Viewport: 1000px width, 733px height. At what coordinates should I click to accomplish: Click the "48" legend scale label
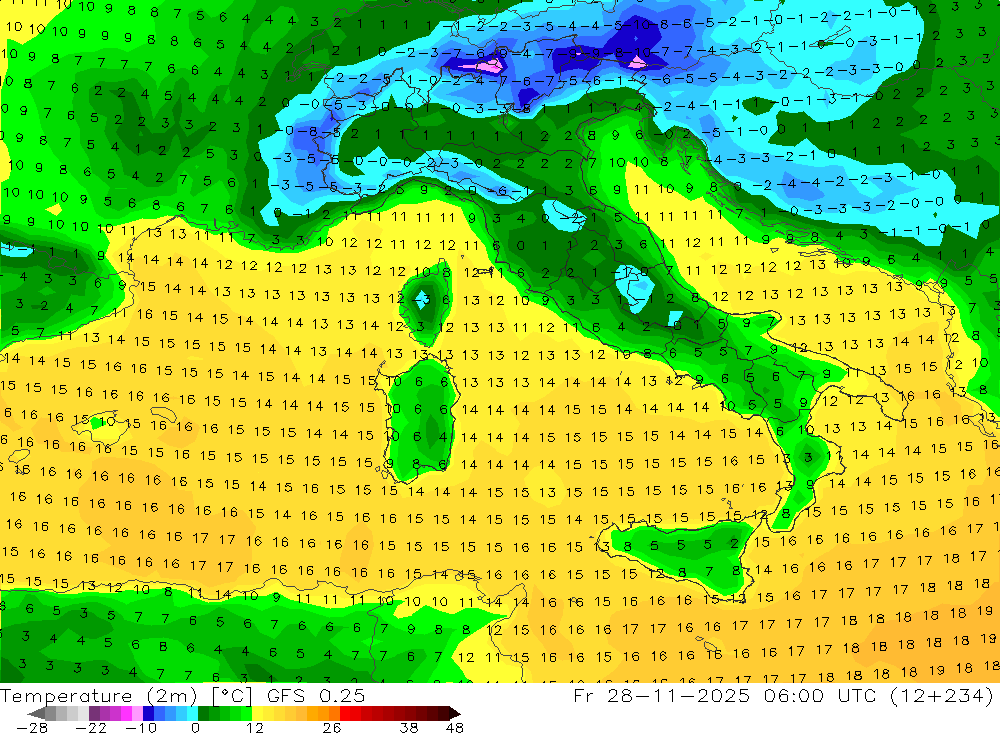454,727
